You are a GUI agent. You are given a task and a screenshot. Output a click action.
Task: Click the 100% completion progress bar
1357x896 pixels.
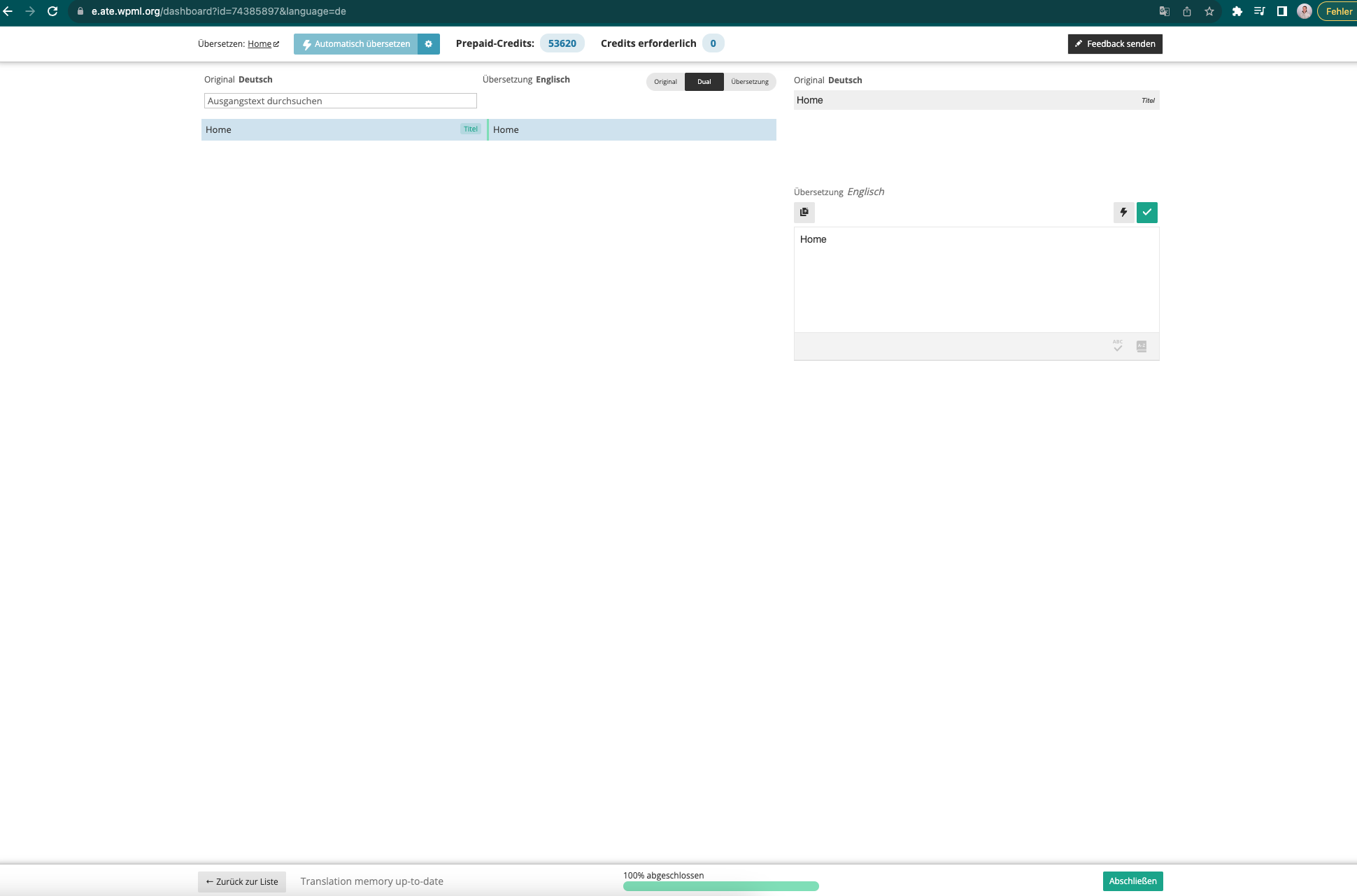pyautogui.click(x=721, y=886)
